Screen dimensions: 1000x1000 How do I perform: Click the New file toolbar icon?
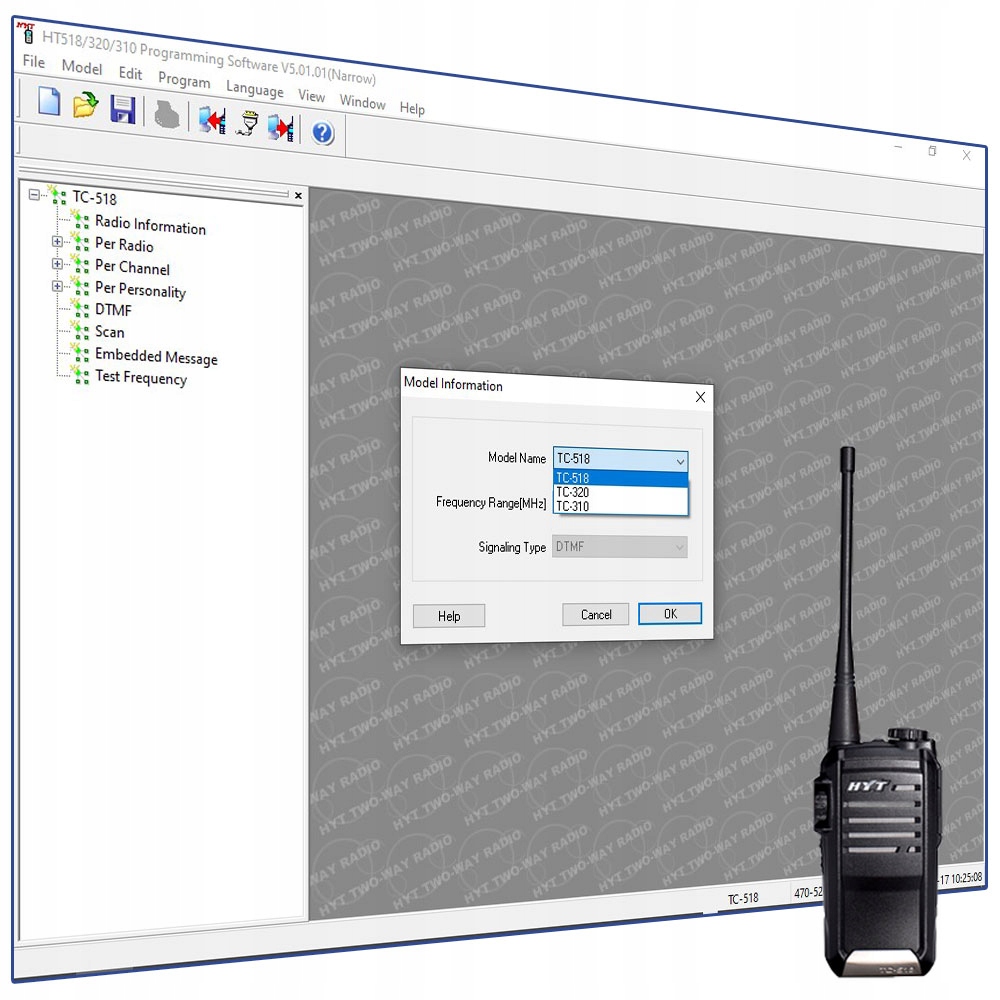(49, 102)
